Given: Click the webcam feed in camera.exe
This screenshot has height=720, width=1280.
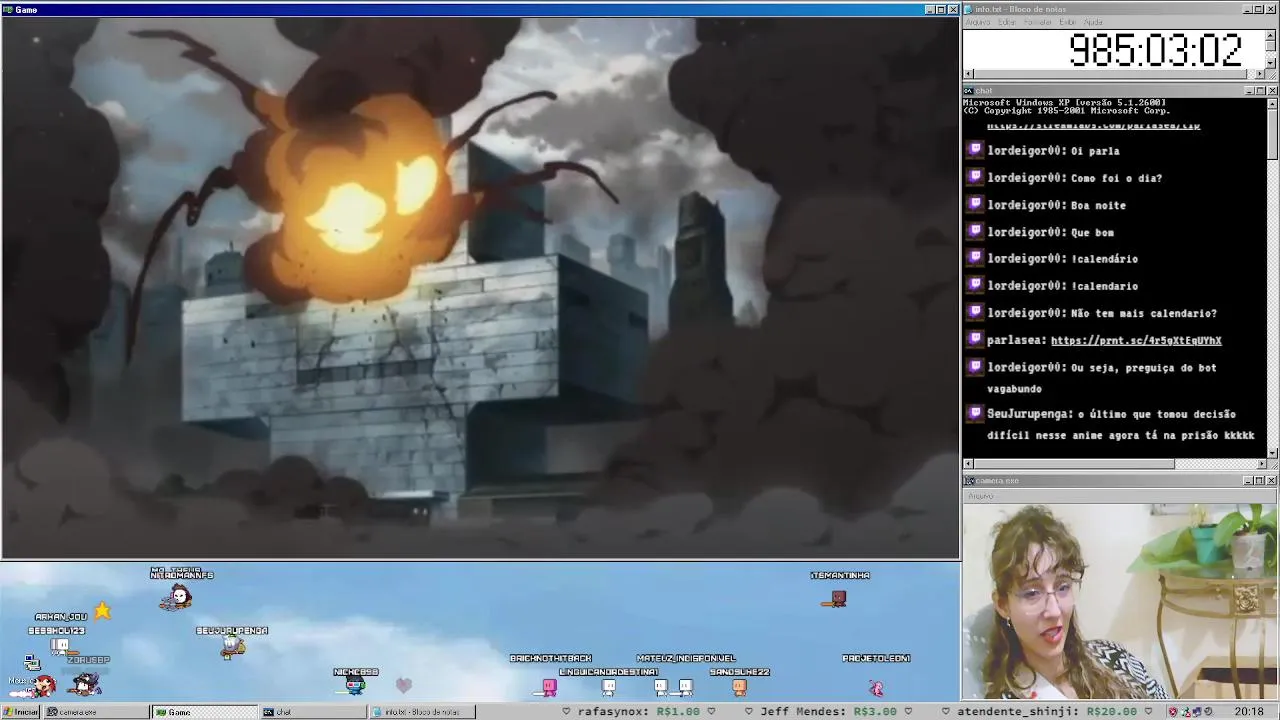Looking at the screenshot, I should click(x=1120, y=601).
